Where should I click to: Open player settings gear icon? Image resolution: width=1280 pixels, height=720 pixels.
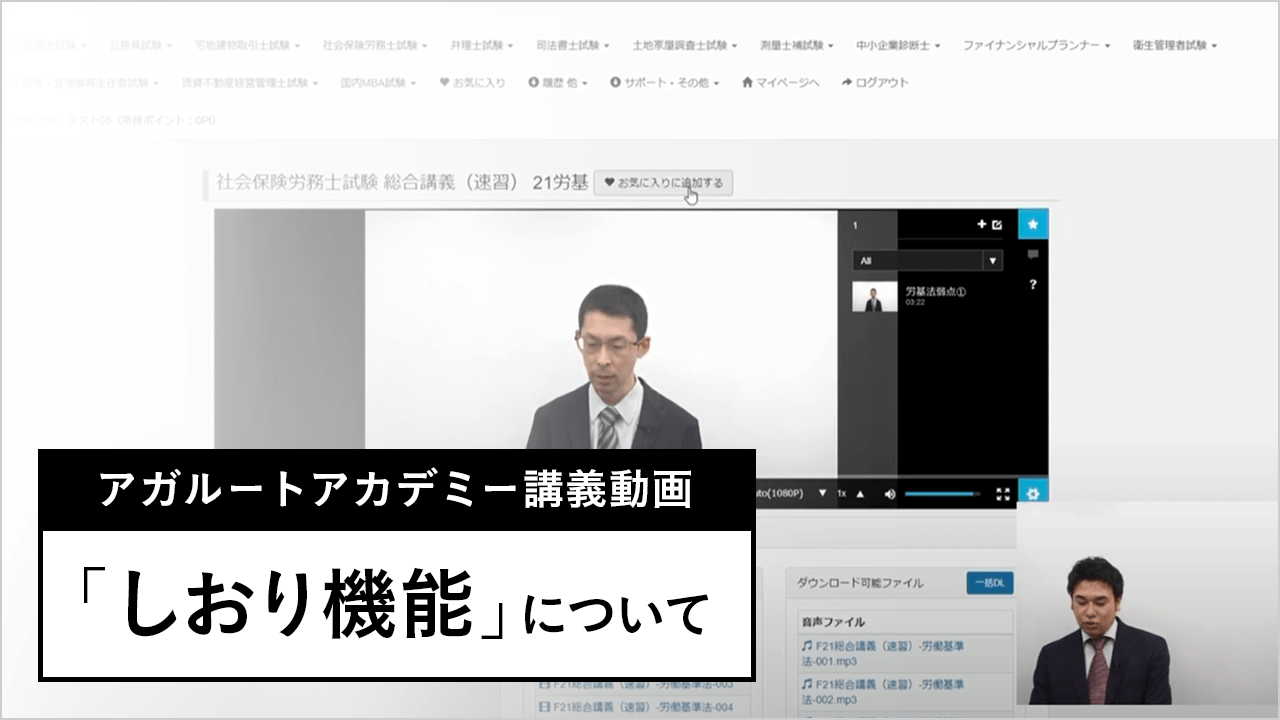(x=1033, y=493)
